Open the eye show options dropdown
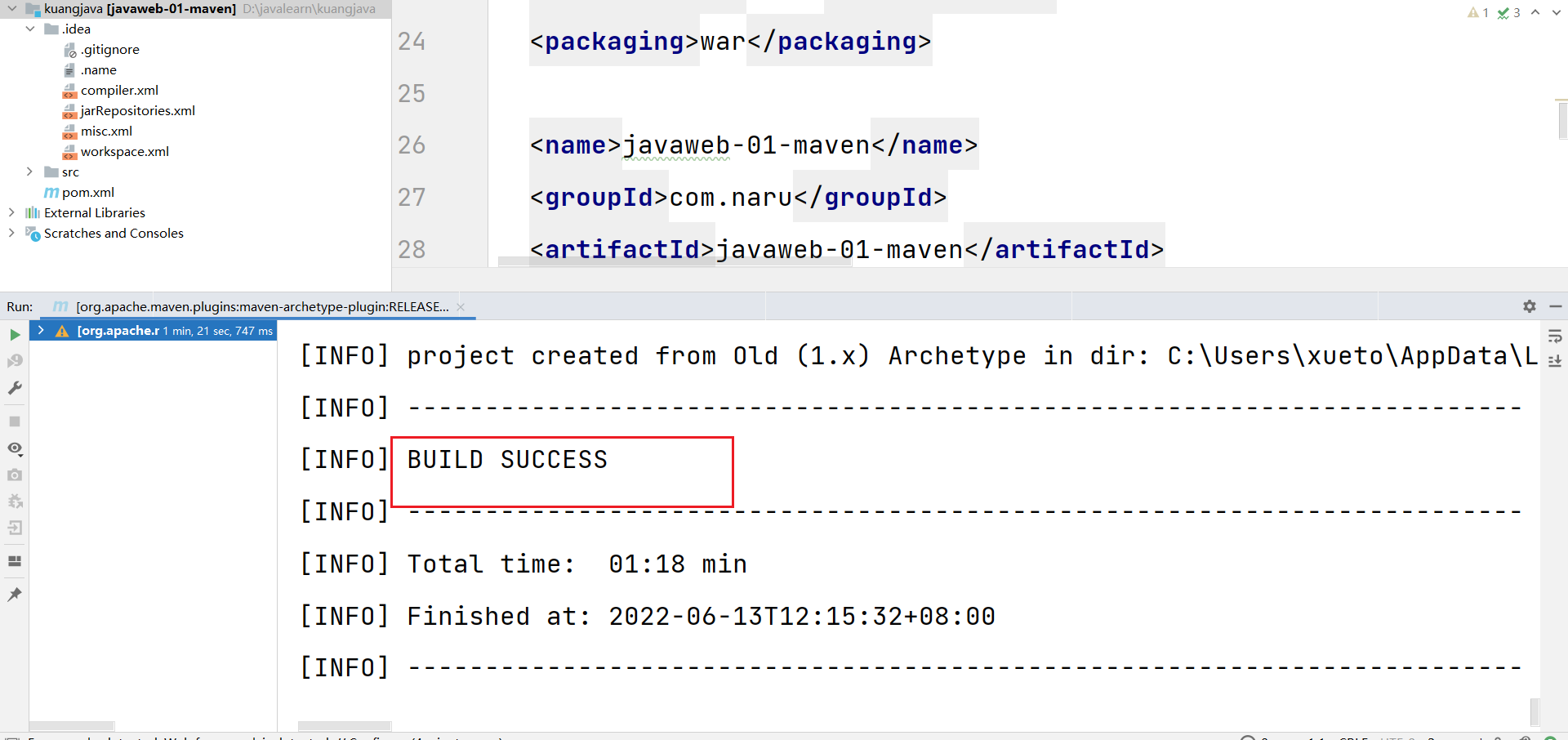Screen dimensions: 1568x740 click(15, 448)
